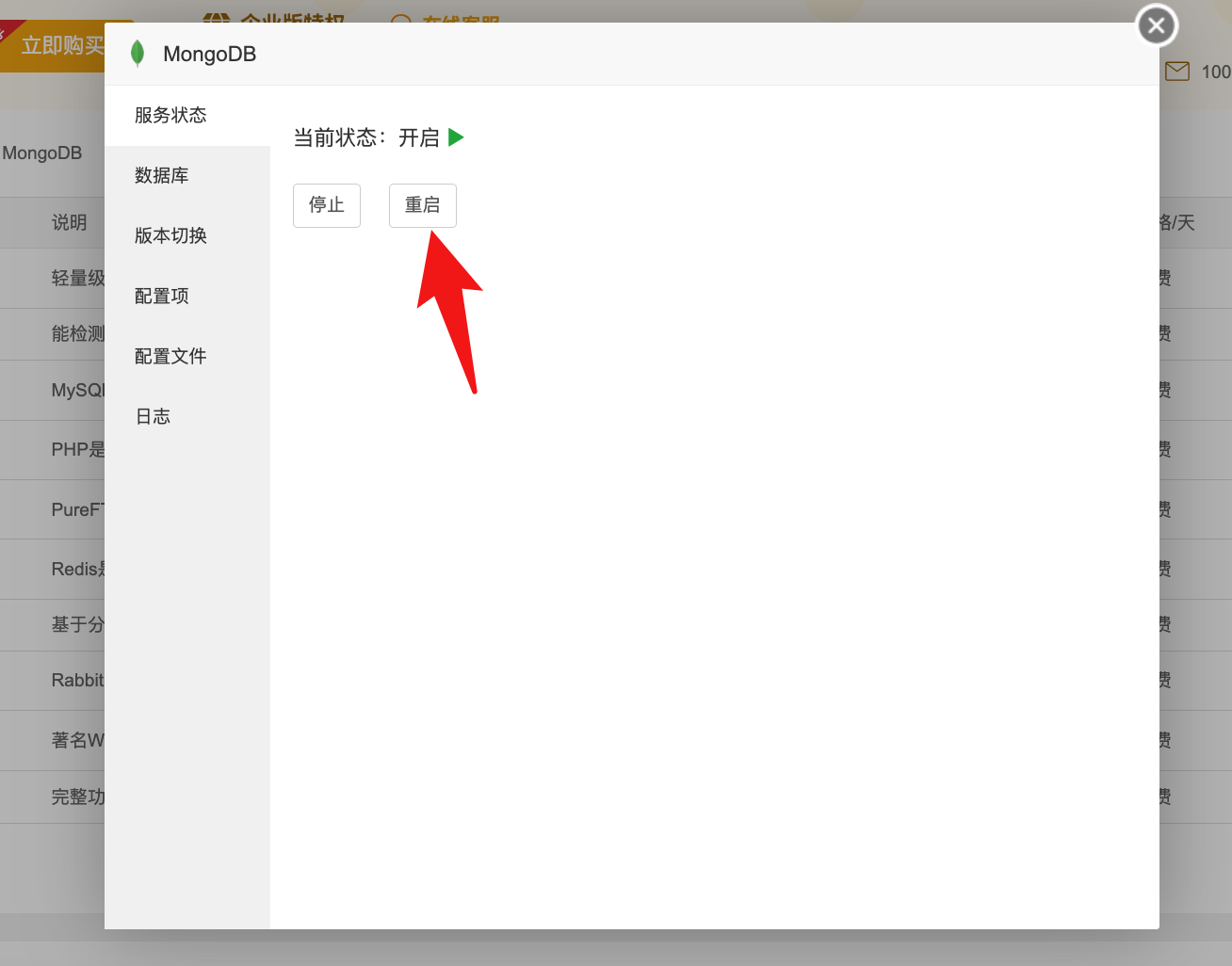Click the MongoDB dialog title text
Image resolution: width=1232 pixels, height=966 pixels.
[210, 54]
